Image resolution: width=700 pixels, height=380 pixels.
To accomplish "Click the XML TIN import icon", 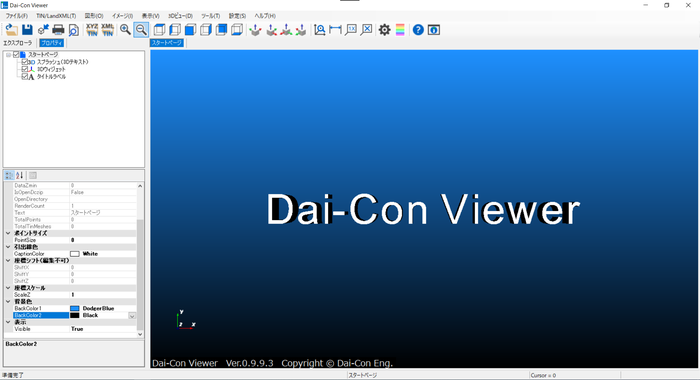I will click(108, 30).
